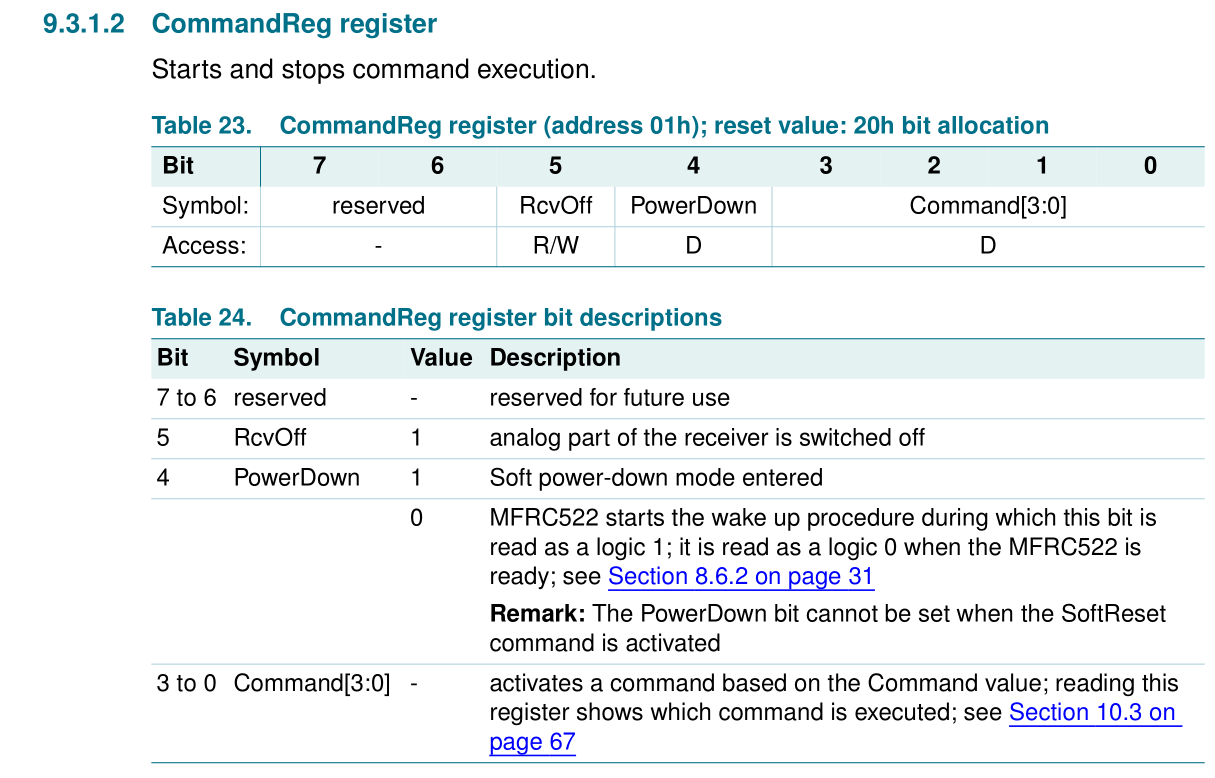Image resolution: width=1215 pixels, height=778 pixels.
Task: Click the "Soft power-down mode entered" description
Action: point(656,478)
